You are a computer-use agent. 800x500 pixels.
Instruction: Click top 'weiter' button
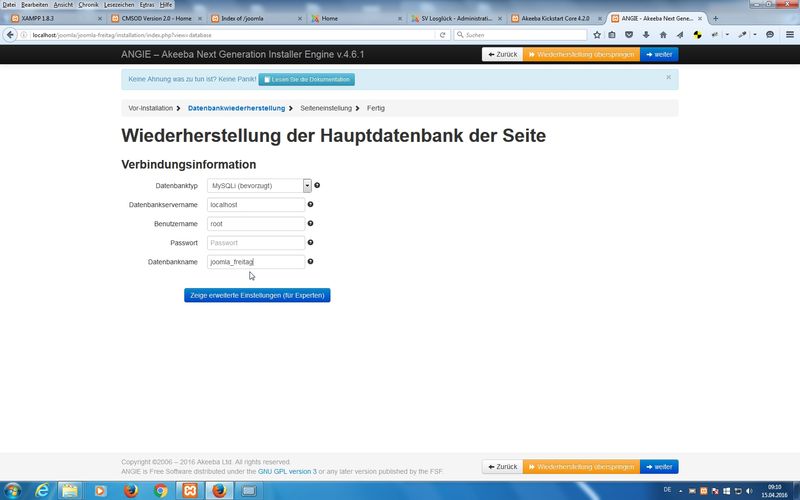tap(659, 54)
